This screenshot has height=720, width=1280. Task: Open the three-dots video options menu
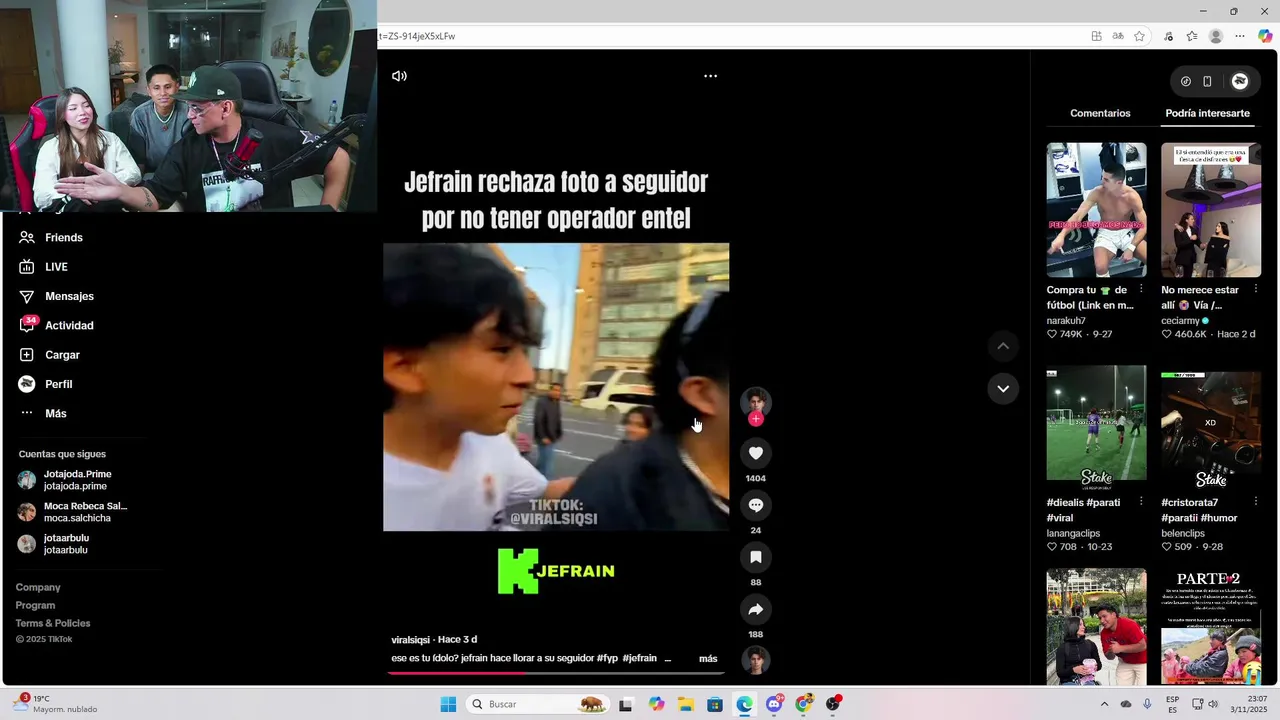point(710,76)
